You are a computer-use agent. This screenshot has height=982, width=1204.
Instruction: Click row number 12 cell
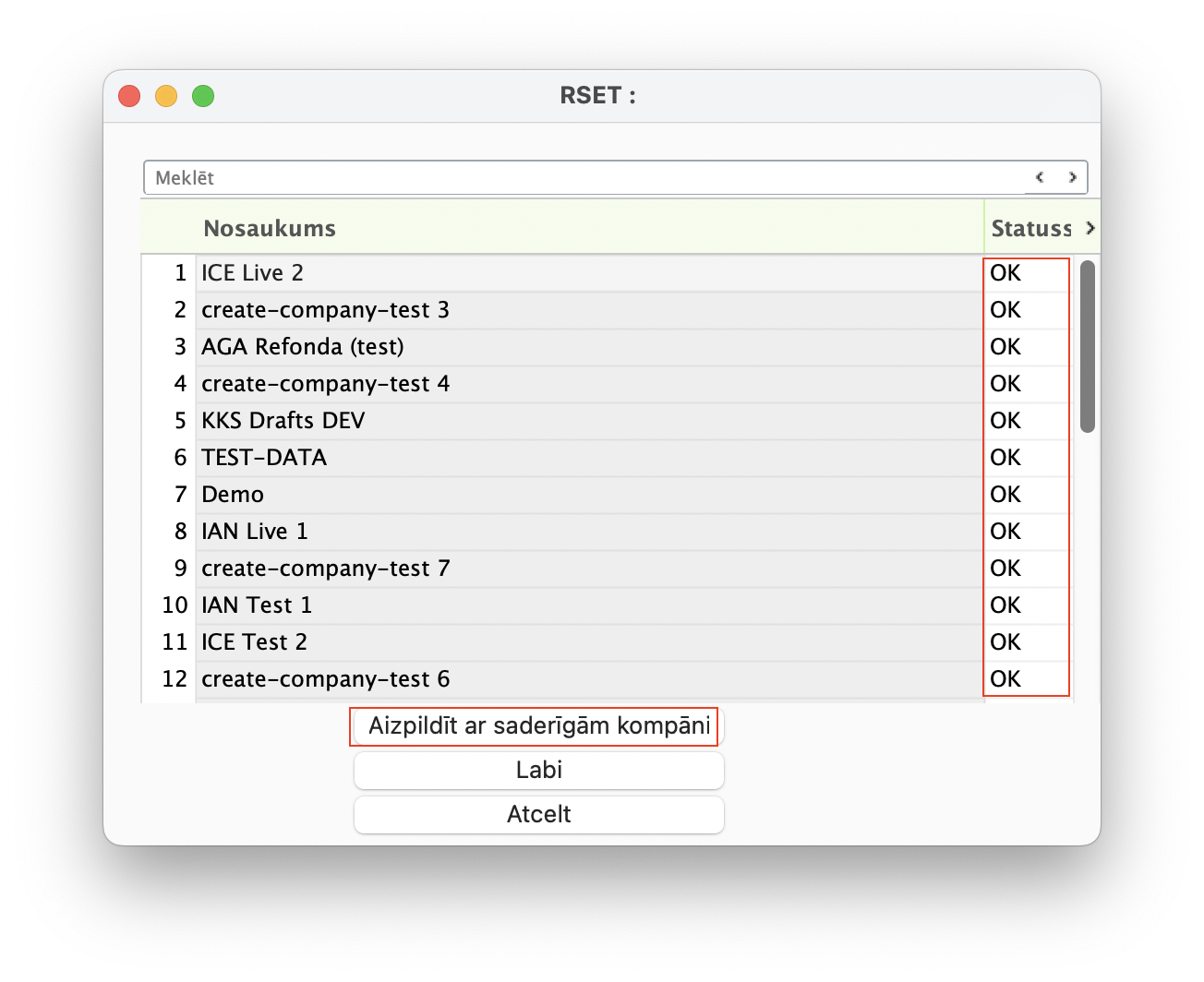pos(175,679)
